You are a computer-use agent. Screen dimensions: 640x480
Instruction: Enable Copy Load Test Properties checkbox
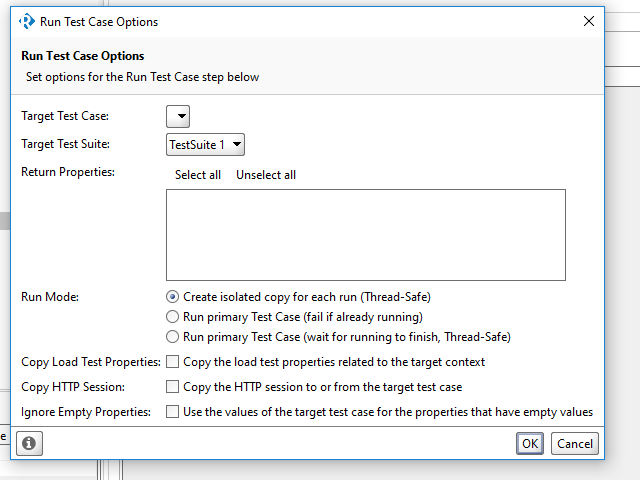173,362
